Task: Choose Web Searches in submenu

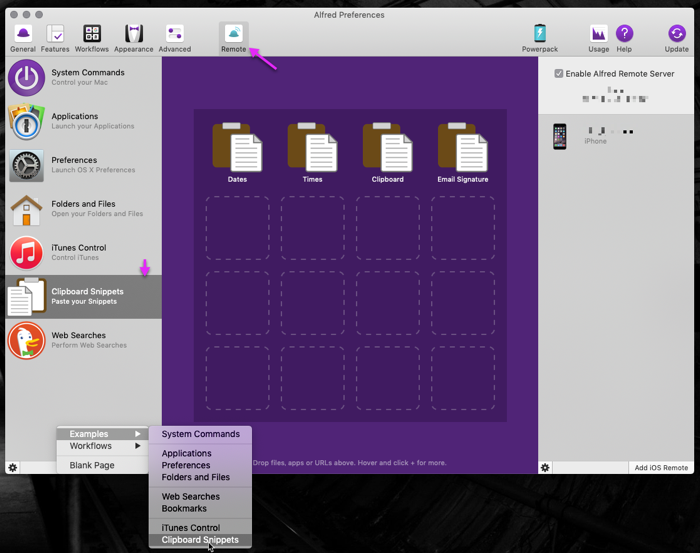Action: tap(200, 496)
